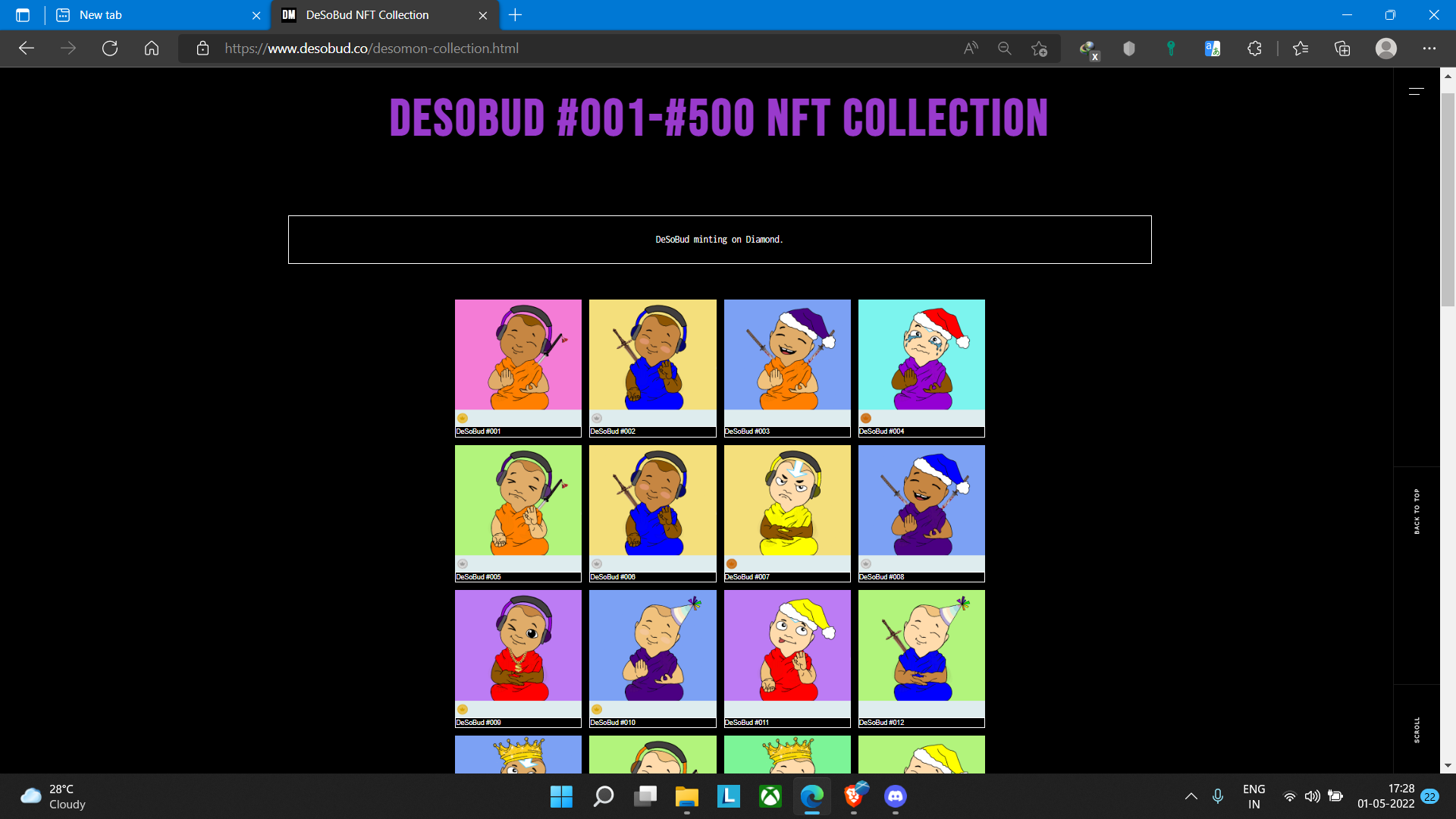This screenshot has height=819, width=1456.
Task: Open Discord from the taskbar
Action: pyautogui.click(x=896, y=796)
